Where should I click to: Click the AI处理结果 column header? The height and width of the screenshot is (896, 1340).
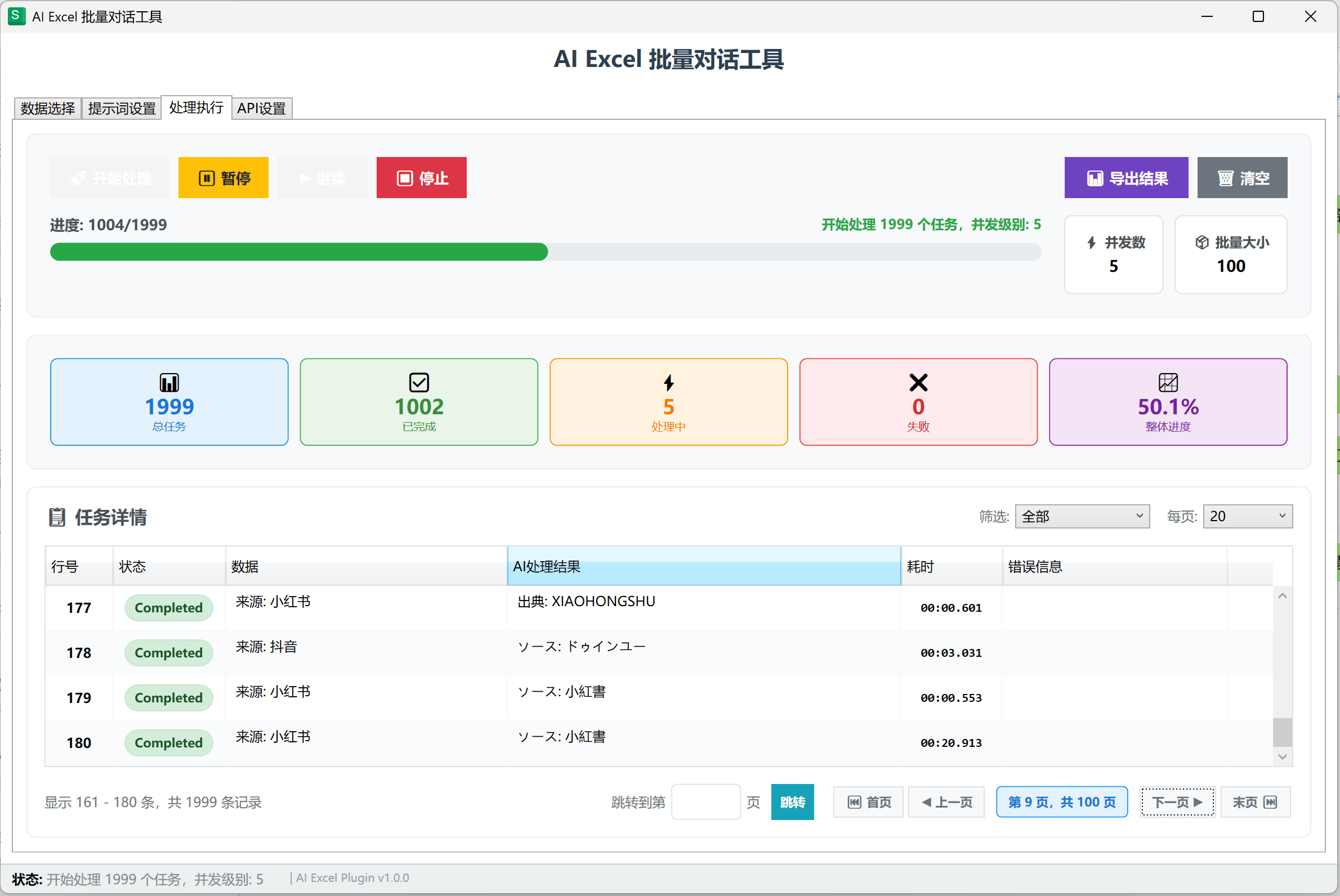704,566
